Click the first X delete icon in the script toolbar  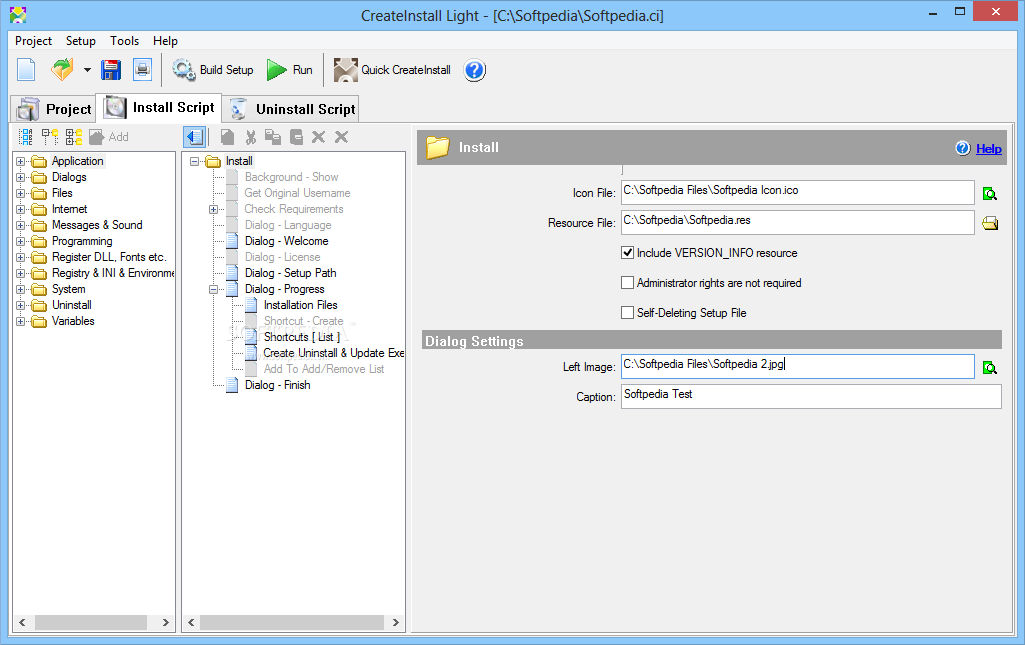pos(318,137)
